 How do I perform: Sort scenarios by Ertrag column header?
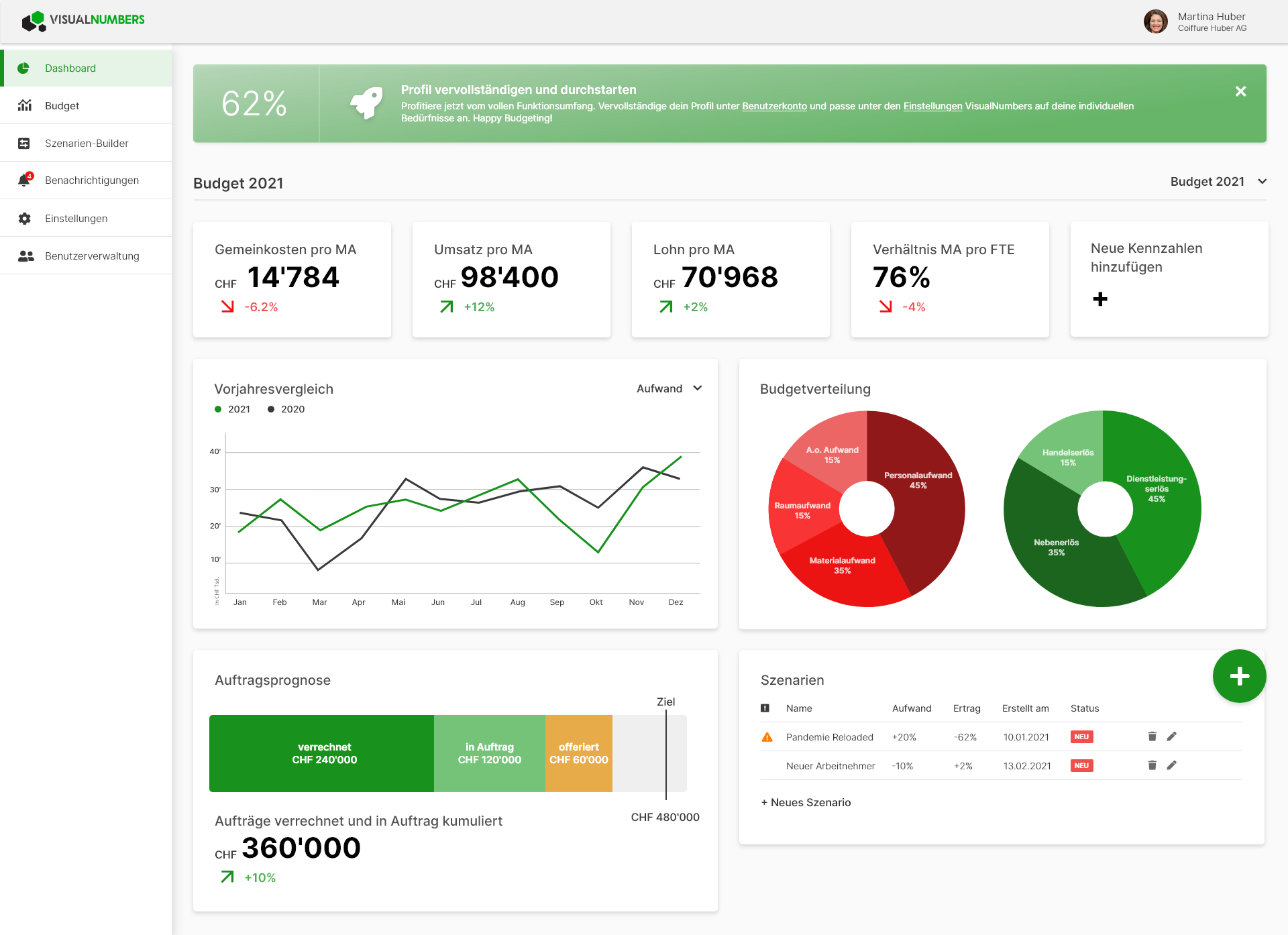point(967,708)
